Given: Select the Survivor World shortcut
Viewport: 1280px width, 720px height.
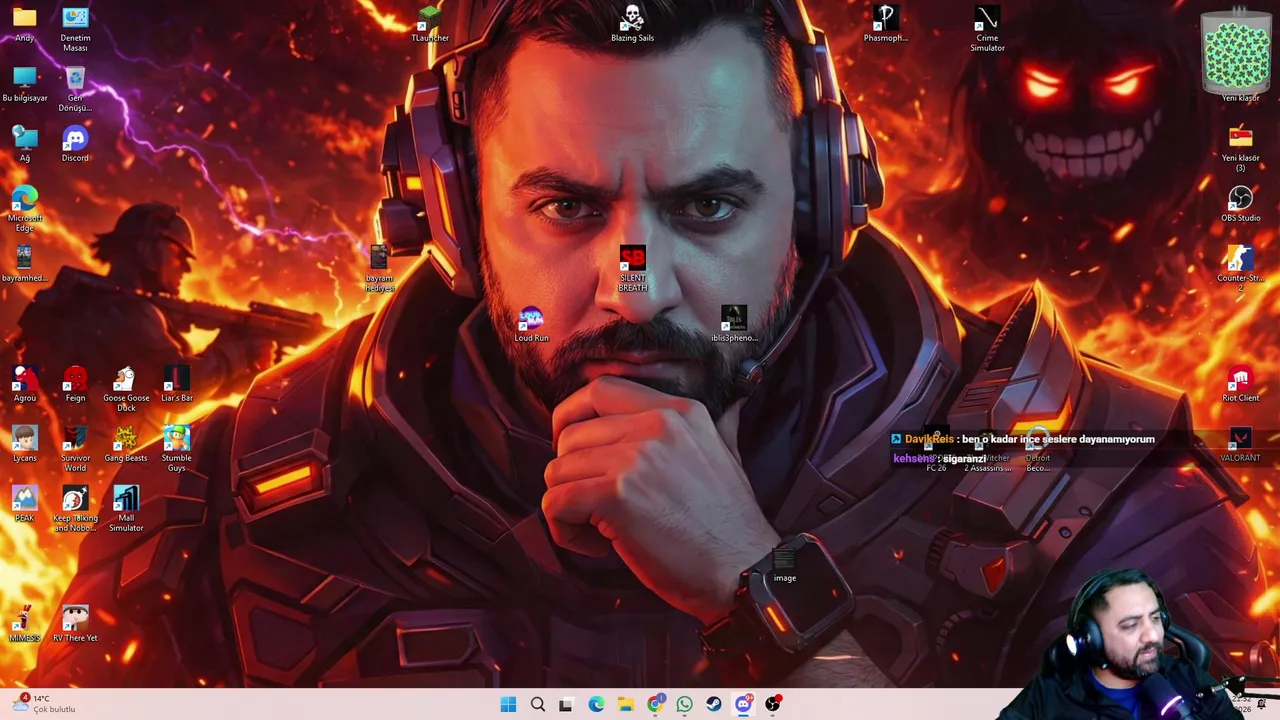Looking at the screenshot, I should tap(75, 449).
